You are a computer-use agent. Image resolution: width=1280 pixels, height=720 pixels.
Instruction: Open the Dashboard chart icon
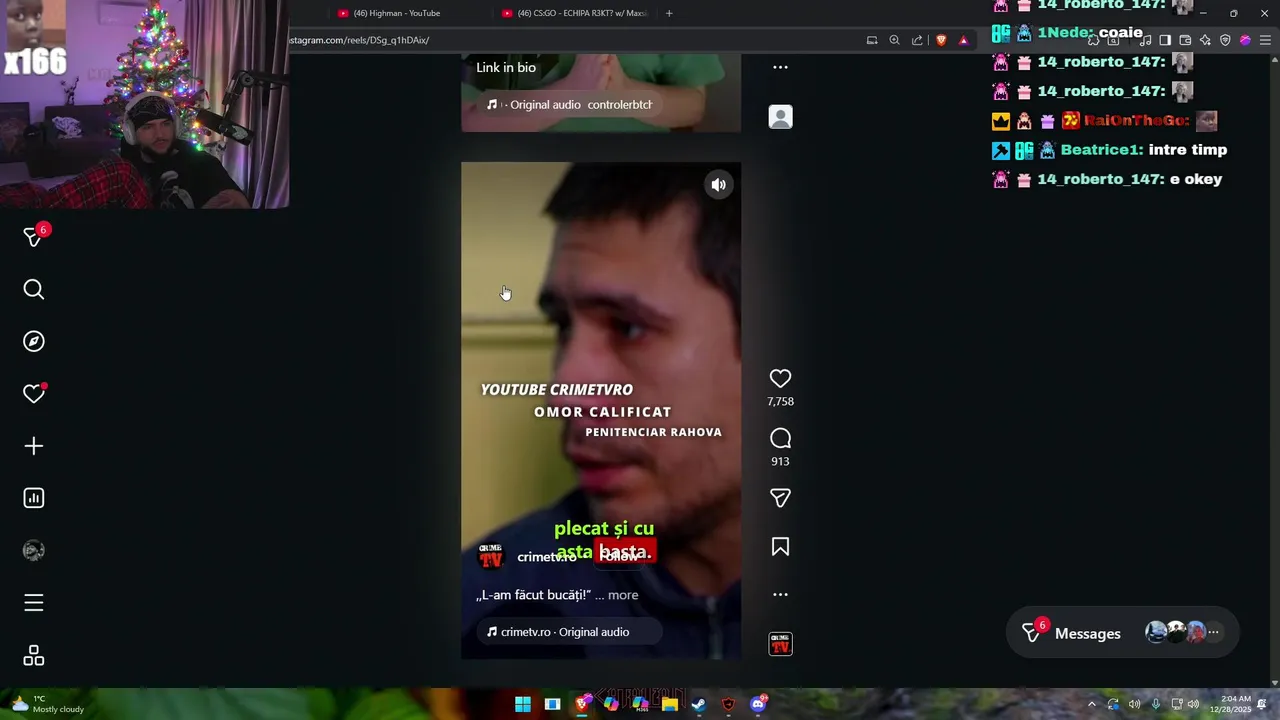click(x=34, y=498)
